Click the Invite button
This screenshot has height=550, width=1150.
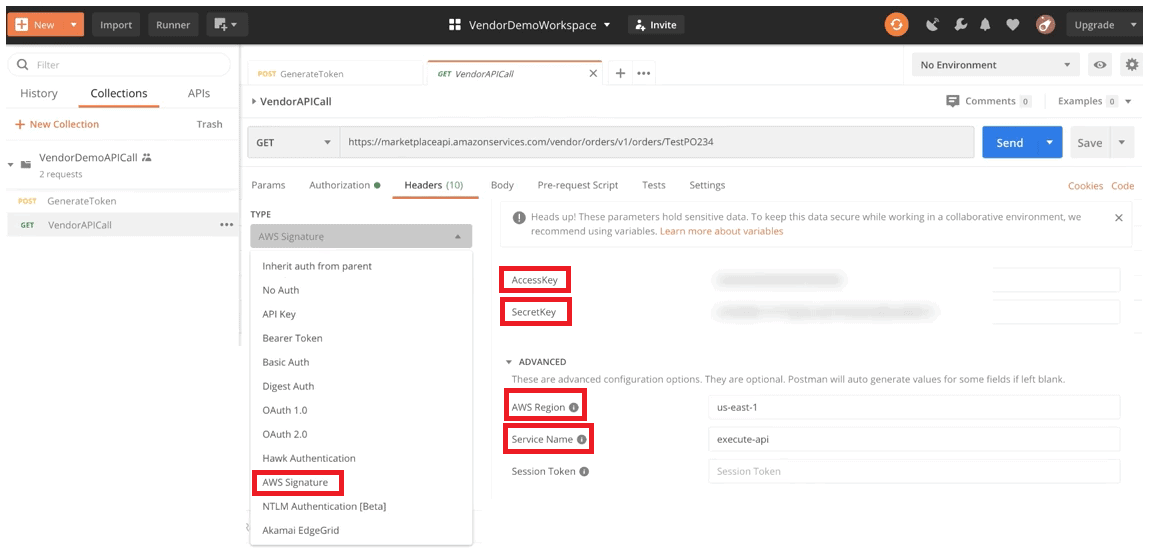coord(656,24)
